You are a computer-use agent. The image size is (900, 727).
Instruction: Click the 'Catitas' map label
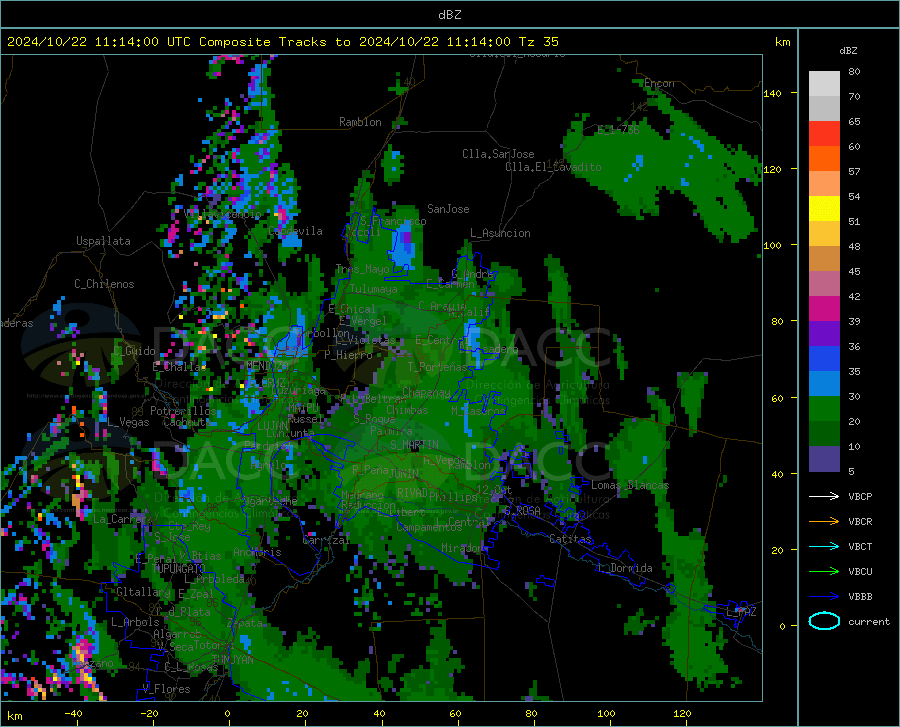coord(570,539)
